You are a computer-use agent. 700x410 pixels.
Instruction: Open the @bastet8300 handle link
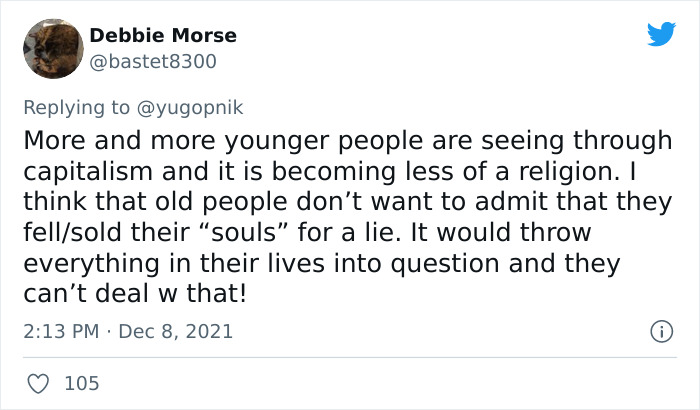(x=153, y=62)
